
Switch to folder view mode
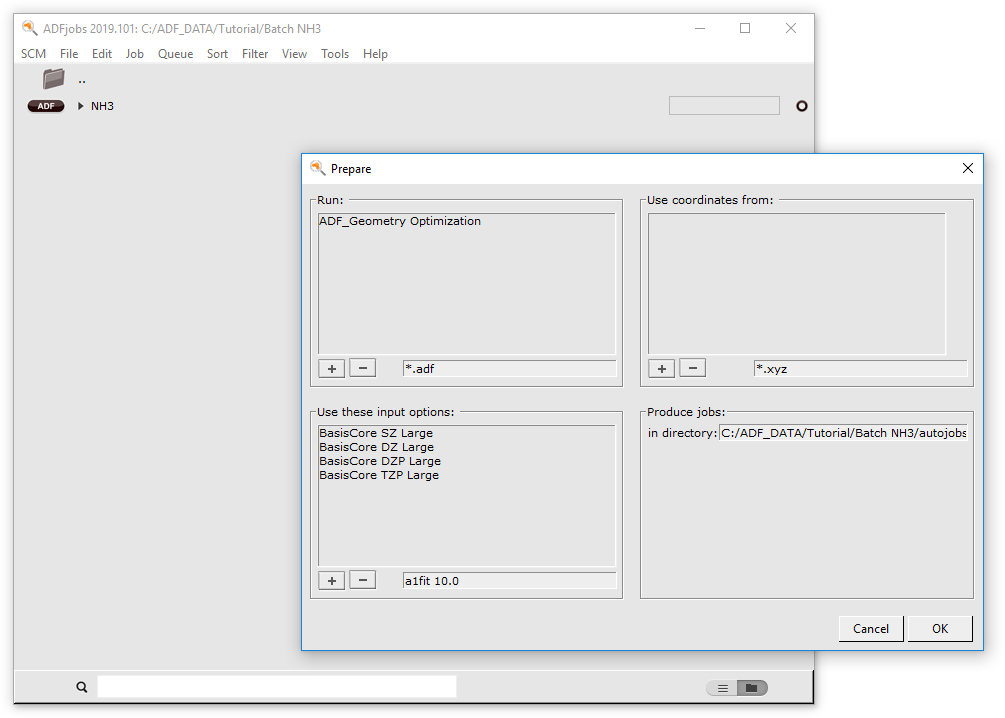coord(749,687)
